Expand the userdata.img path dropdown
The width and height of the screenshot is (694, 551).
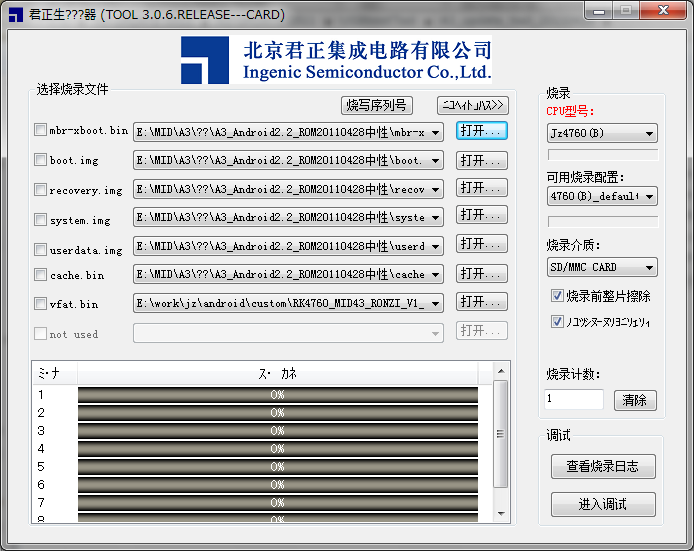pos(436,246)
